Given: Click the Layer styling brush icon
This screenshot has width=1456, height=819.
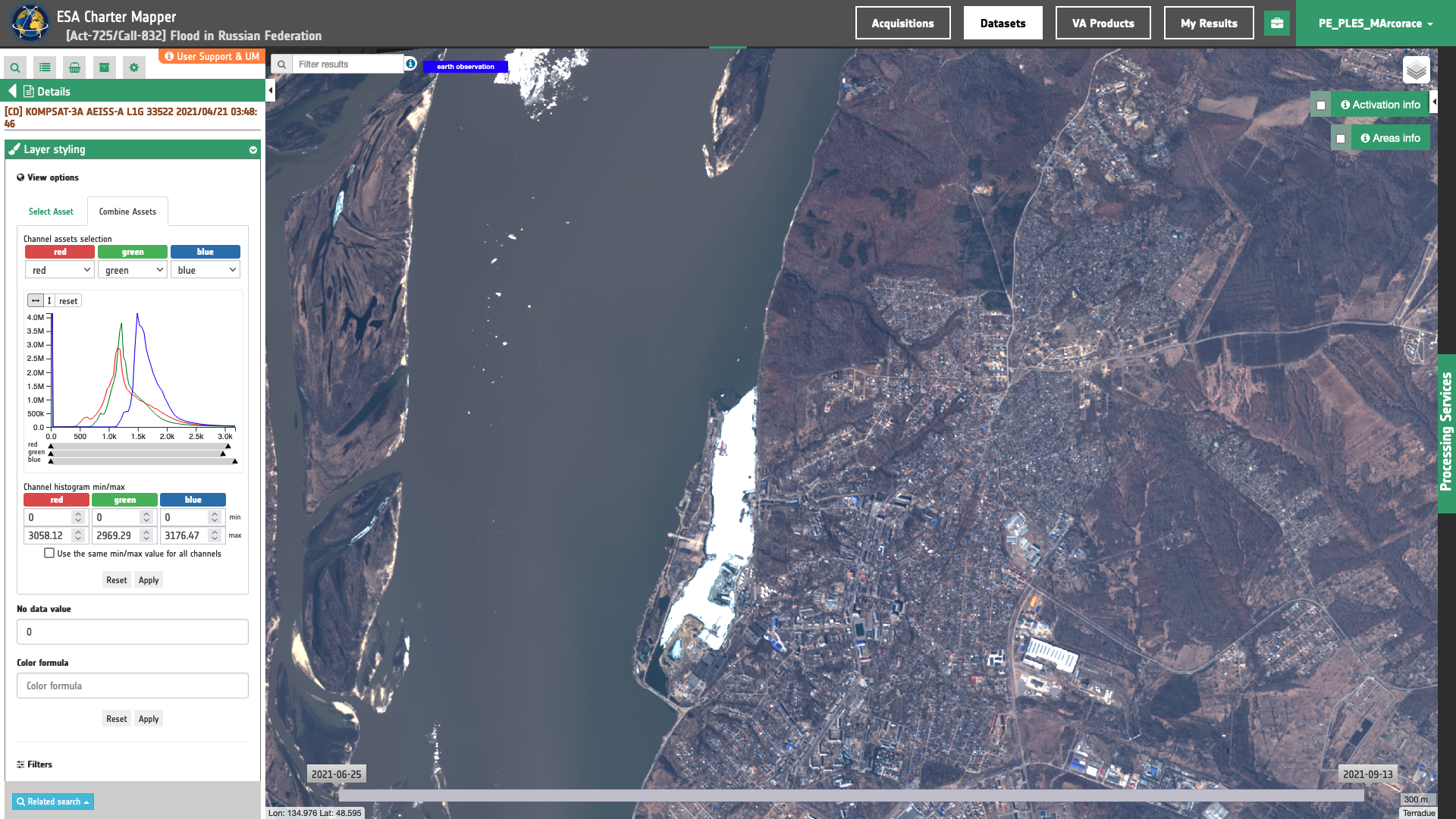Looking at the screenshot, I should [x=14, y=149].
